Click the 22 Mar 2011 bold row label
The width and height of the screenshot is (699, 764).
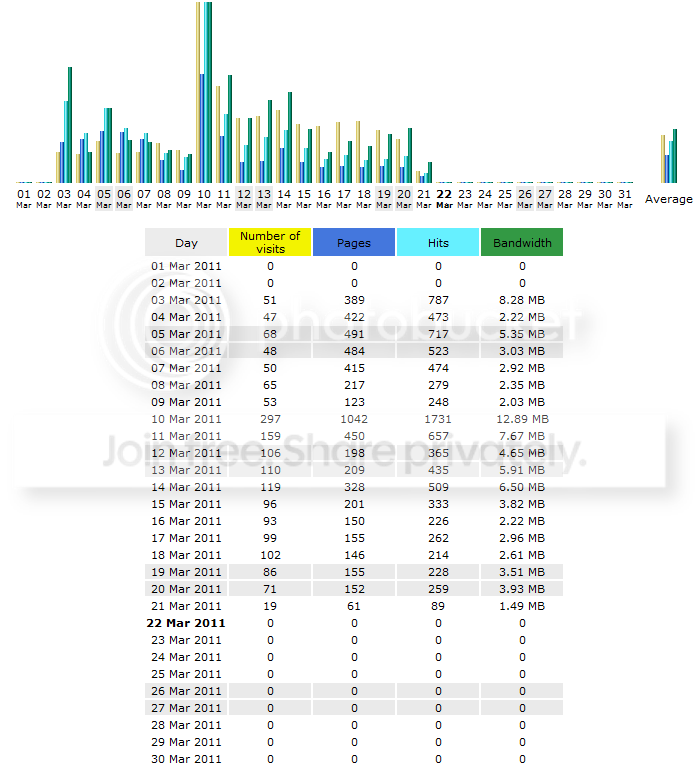(186, 623)
